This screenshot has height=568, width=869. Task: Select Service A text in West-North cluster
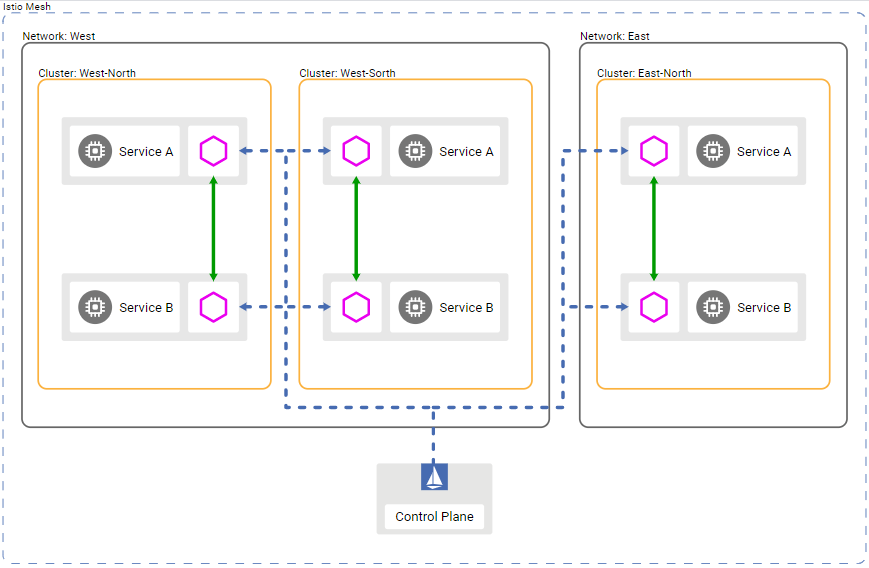[x=146, y=151]
